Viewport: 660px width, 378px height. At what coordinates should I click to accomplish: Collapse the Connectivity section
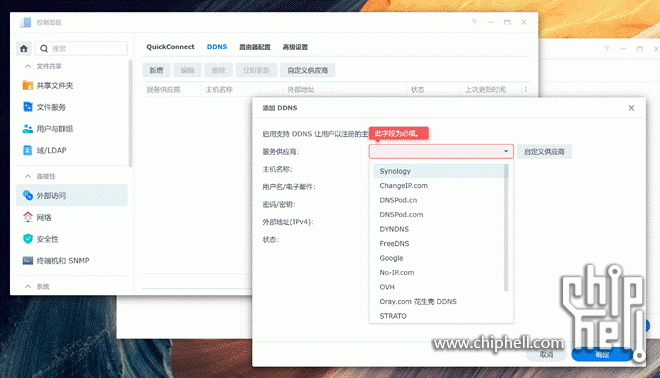28,176
